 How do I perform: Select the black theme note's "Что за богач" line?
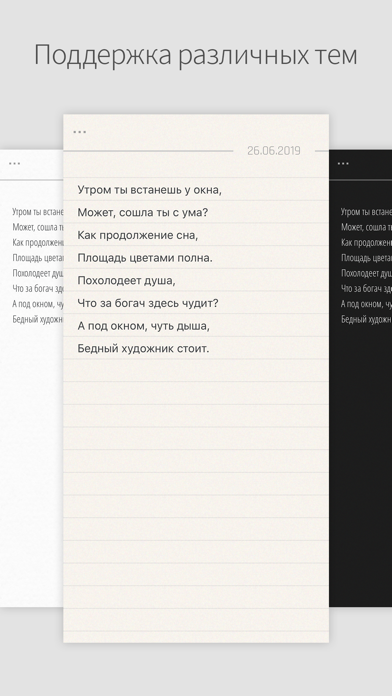click(366, 289)
